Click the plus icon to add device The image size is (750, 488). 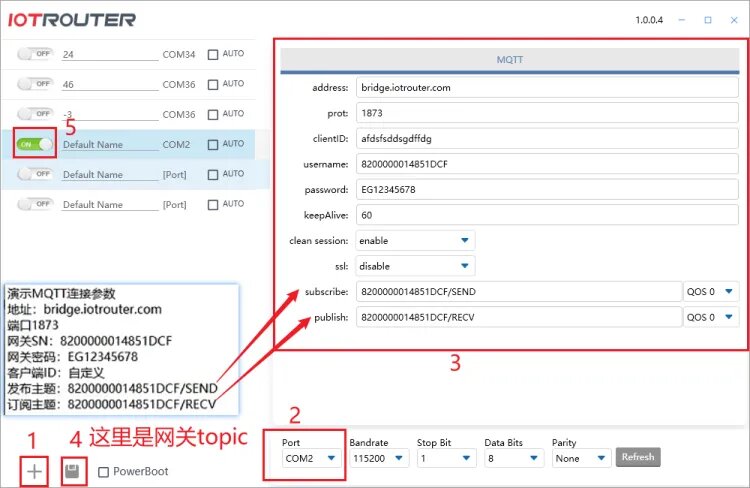(34, 471)
